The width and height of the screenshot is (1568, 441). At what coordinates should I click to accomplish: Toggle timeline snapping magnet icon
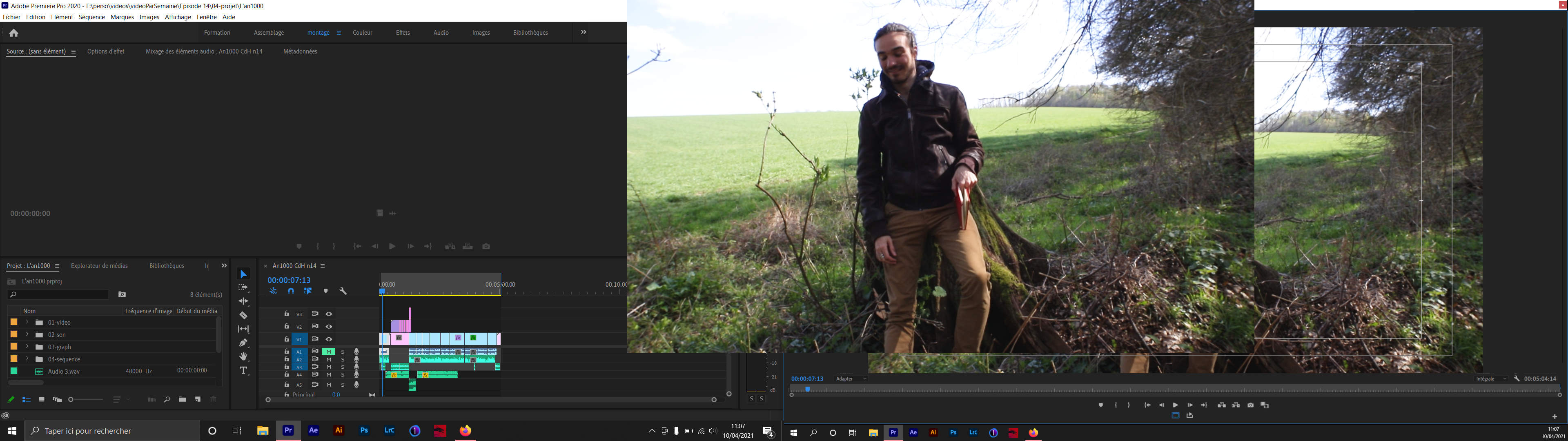click(x=291, y=291)
